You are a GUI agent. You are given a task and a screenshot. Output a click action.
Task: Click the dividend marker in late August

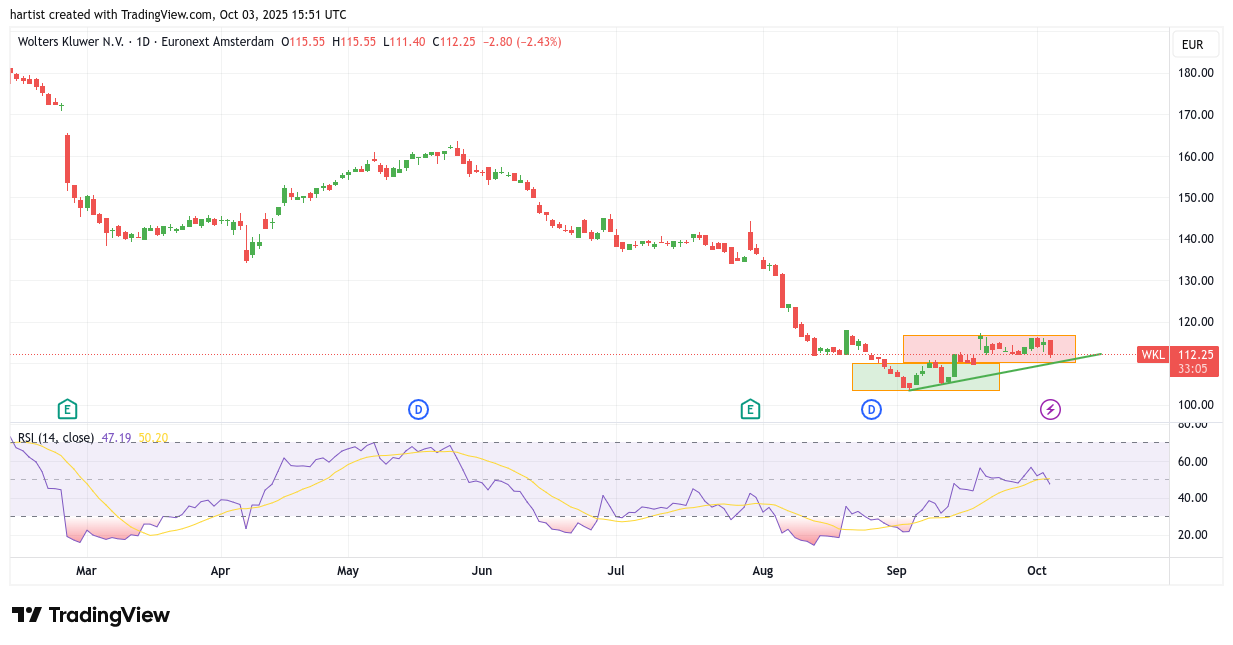(x=871, y=409)
